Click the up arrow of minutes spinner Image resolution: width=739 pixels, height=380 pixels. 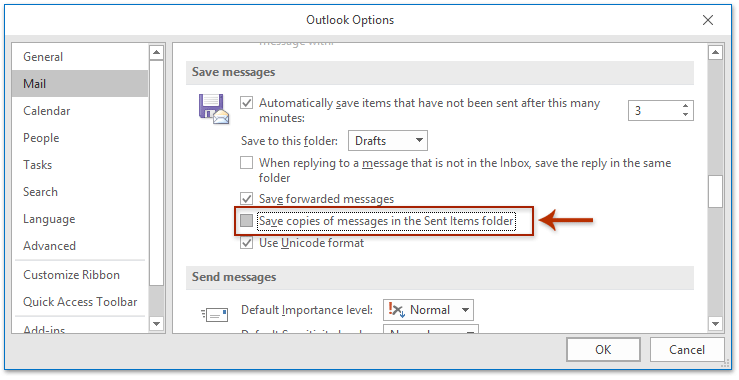click(x=685, y=106)
